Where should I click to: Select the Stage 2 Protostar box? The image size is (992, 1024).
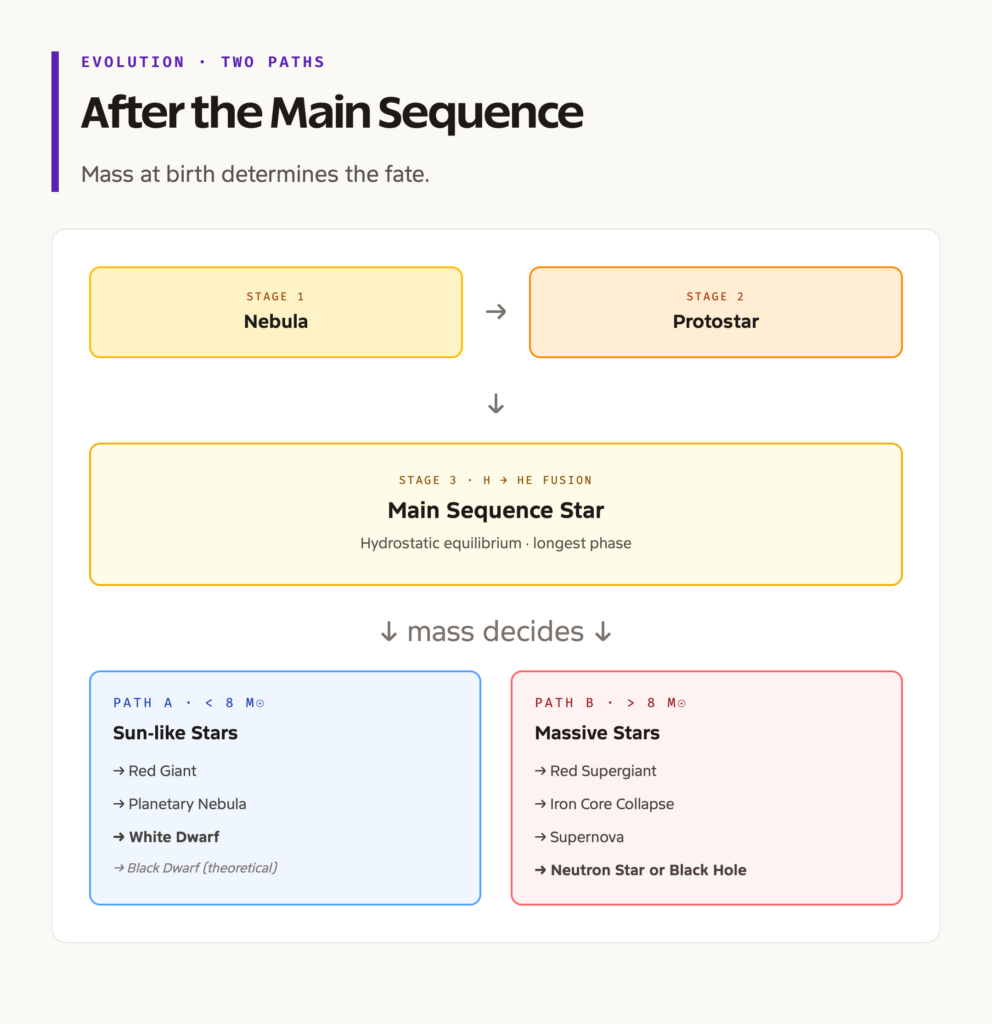click(716, 312)
